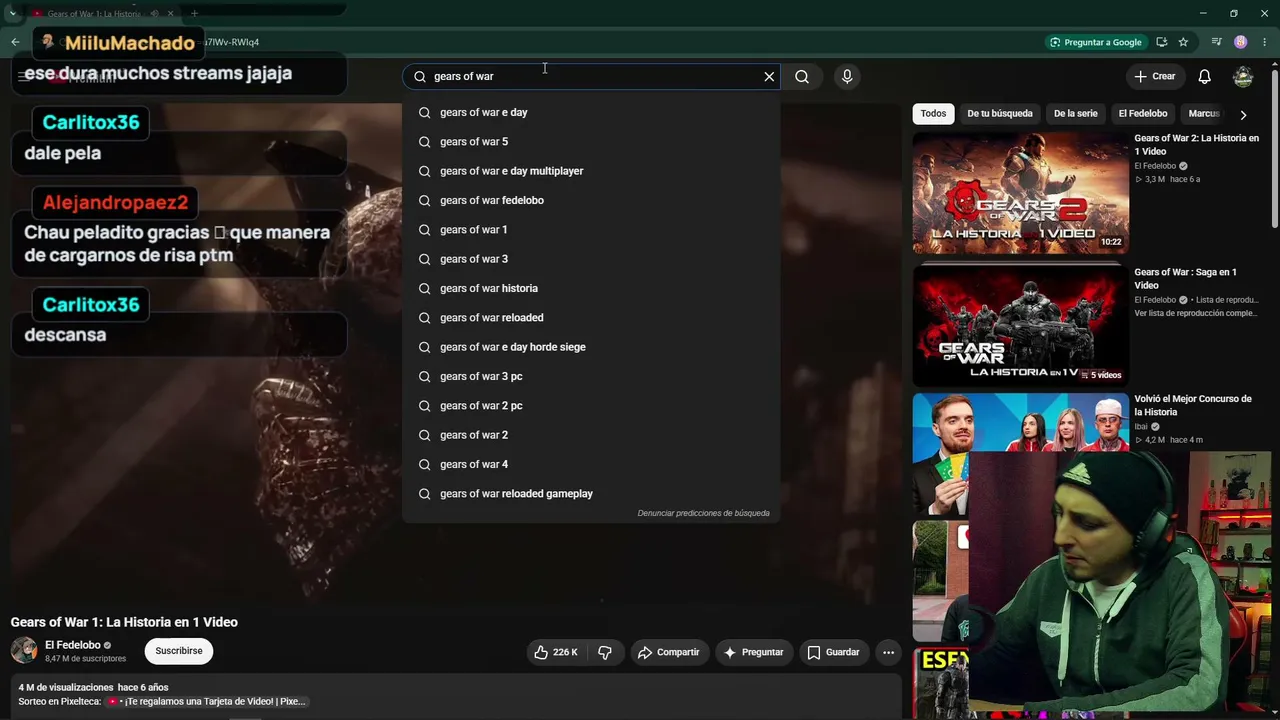Click 'Denunciar predicciones de búsqueda' link
The width and height of the screenshot is (1280, 720).
703,513
